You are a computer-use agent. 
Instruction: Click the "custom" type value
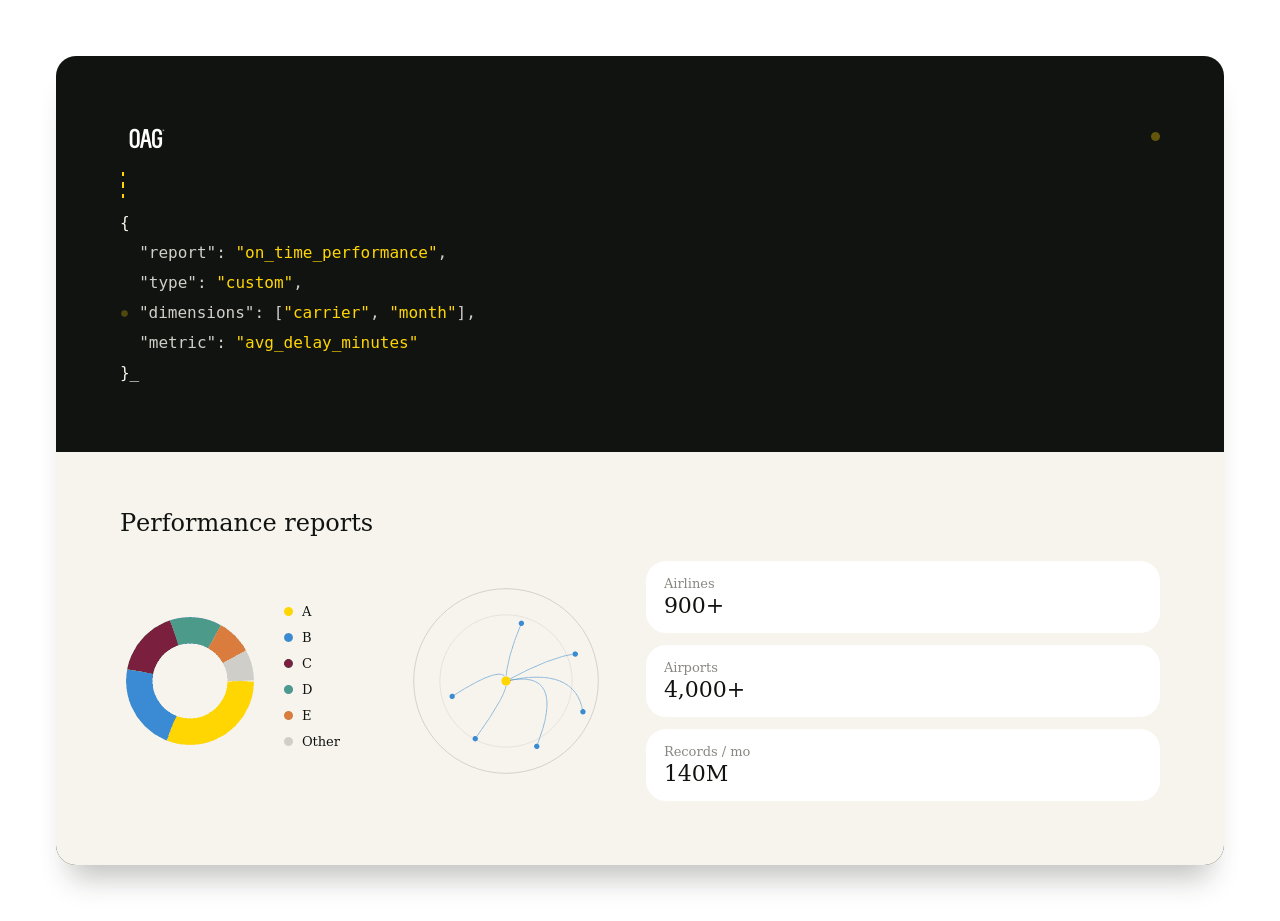click(255, 283)
